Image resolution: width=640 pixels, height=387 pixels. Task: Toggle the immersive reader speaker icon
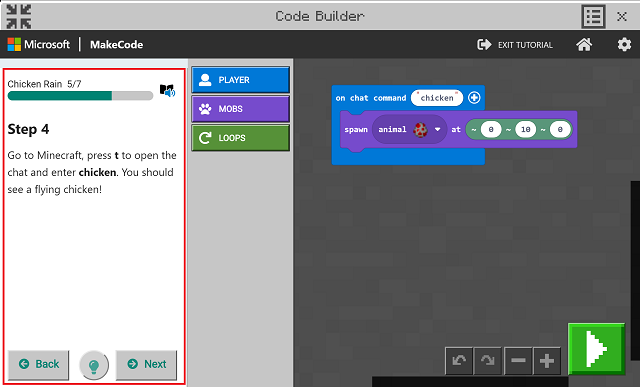pyautogui.click(x=167, y=90)
